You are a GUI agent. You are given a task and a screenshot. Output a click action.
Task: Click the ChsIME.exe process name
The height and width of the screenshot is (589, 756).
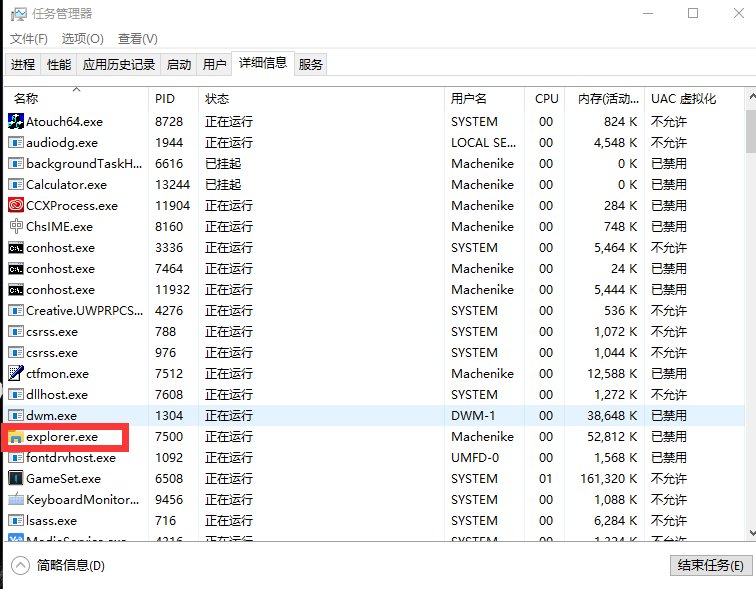click(x=59, y=227)
